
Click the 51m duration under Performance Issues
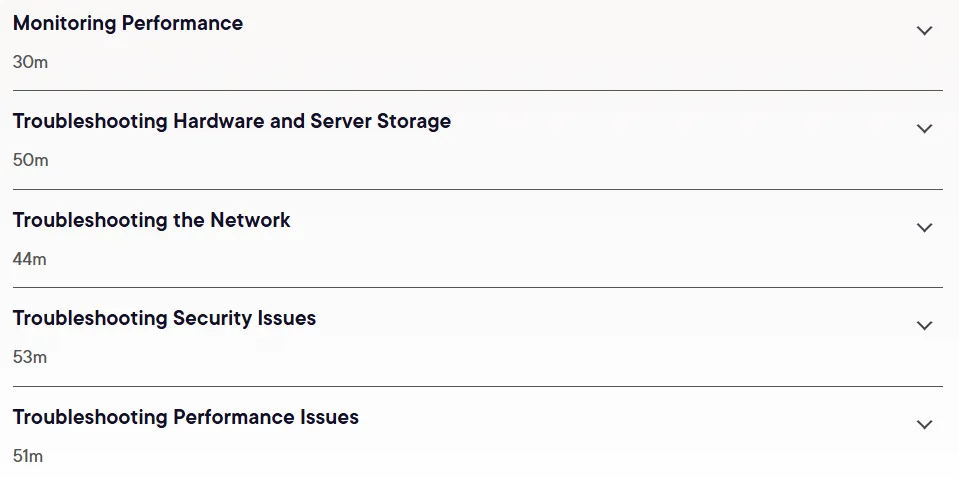pyautogui.click(x=28, y=456)
